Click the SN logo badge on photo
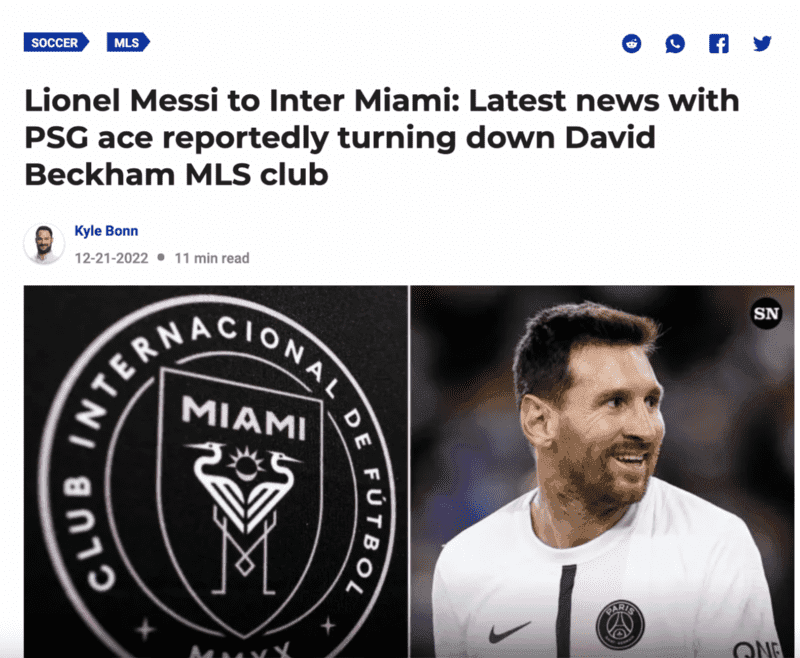Viewport: 800px width, 658px height. [765, 314]
